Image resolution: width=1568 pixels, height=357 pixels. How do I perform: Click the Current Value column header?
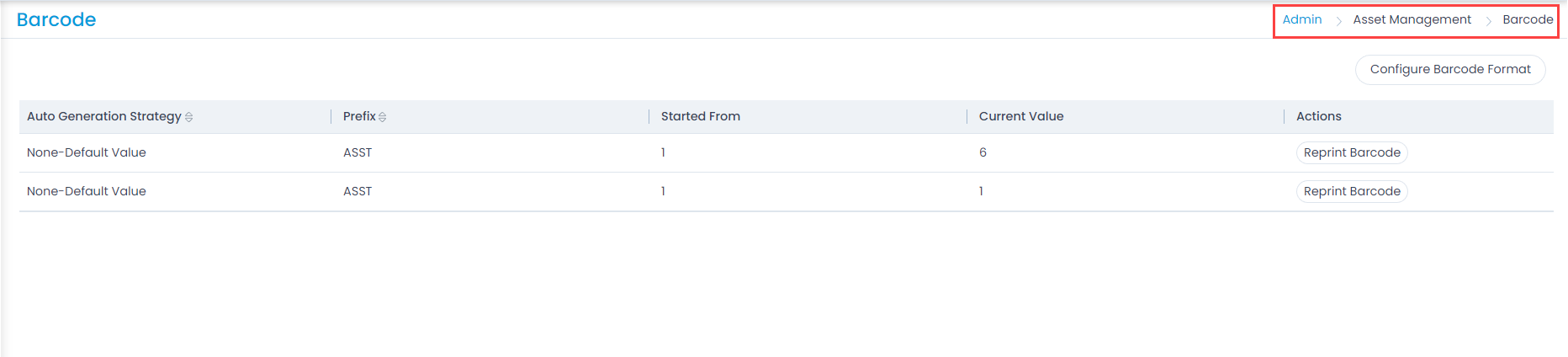[1020, 116]
